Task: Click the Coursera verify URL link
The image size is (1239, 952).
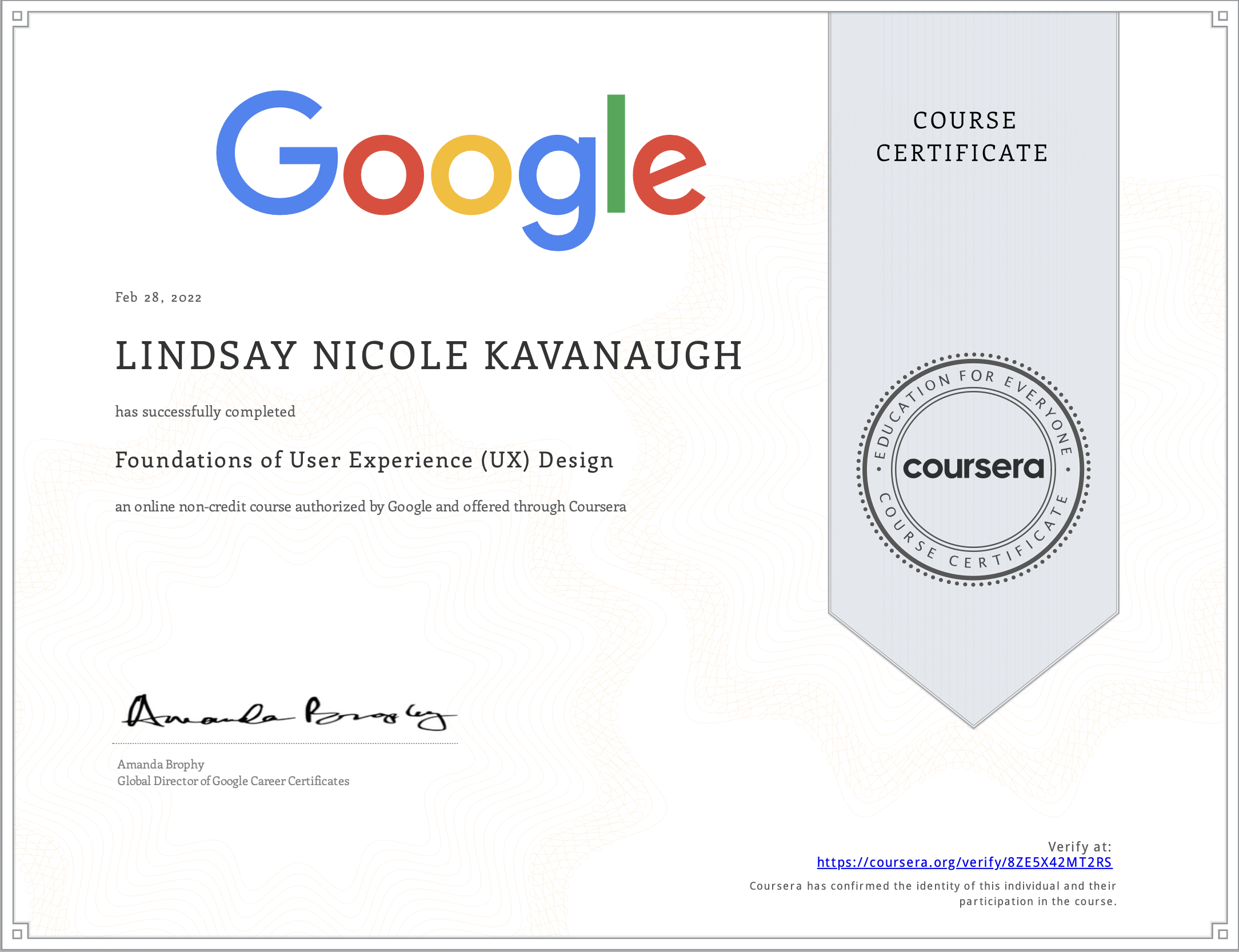Action: click(964, 862)
